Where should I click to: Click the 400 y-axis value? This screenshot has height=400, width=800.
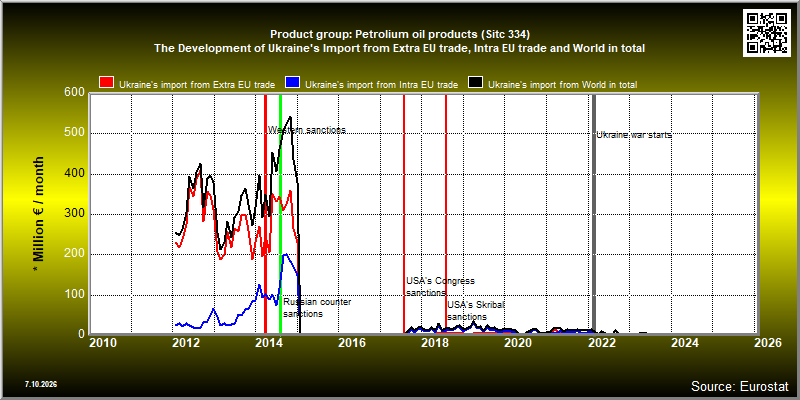click(74, 173)
